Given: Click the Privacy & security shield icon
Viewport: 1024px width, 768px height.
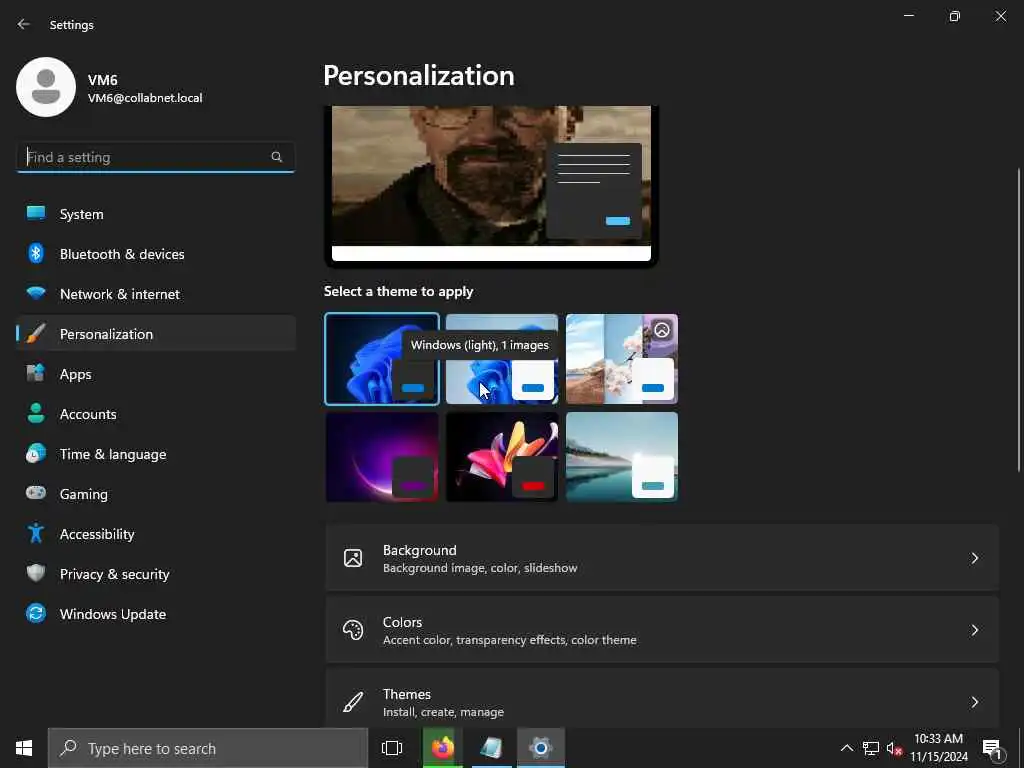Looking at the screenshot, I should (36, 573).
